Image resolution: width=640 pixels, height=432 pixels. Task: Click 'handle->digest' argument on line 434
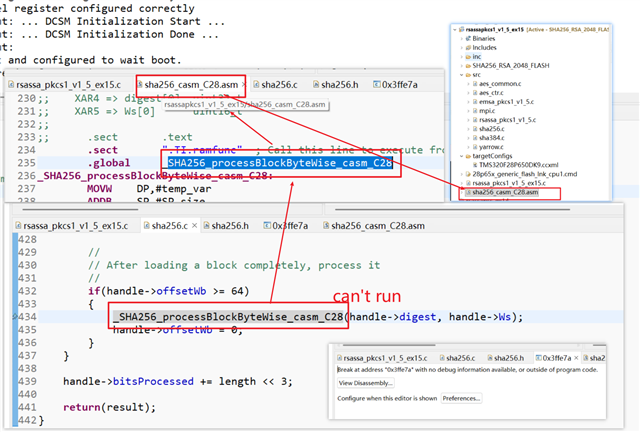(x=393, y=317)
